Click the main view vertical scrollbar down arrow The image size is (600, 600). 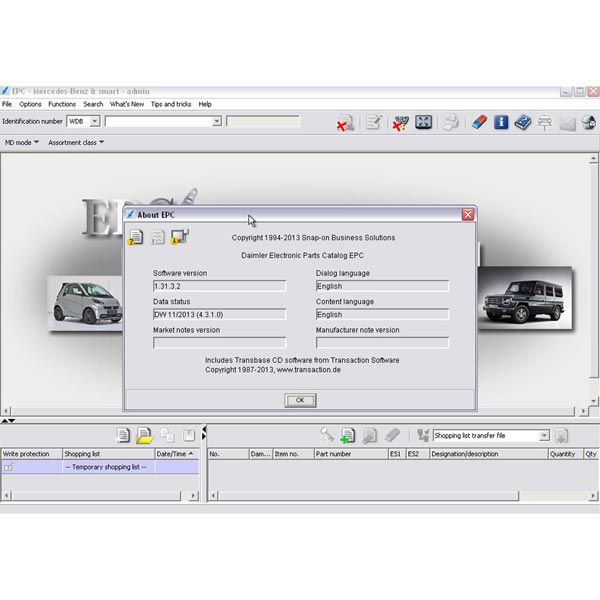593,401
